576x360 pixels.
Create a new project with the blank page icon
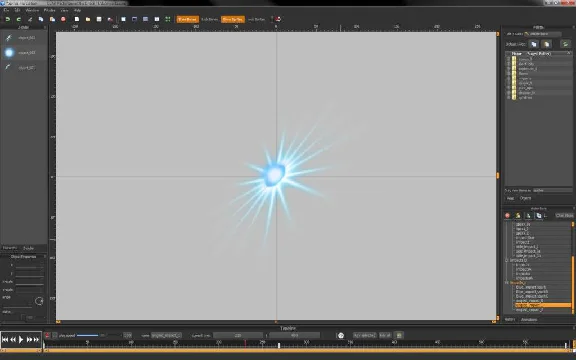pyautogui.click(x=77, y=19)
